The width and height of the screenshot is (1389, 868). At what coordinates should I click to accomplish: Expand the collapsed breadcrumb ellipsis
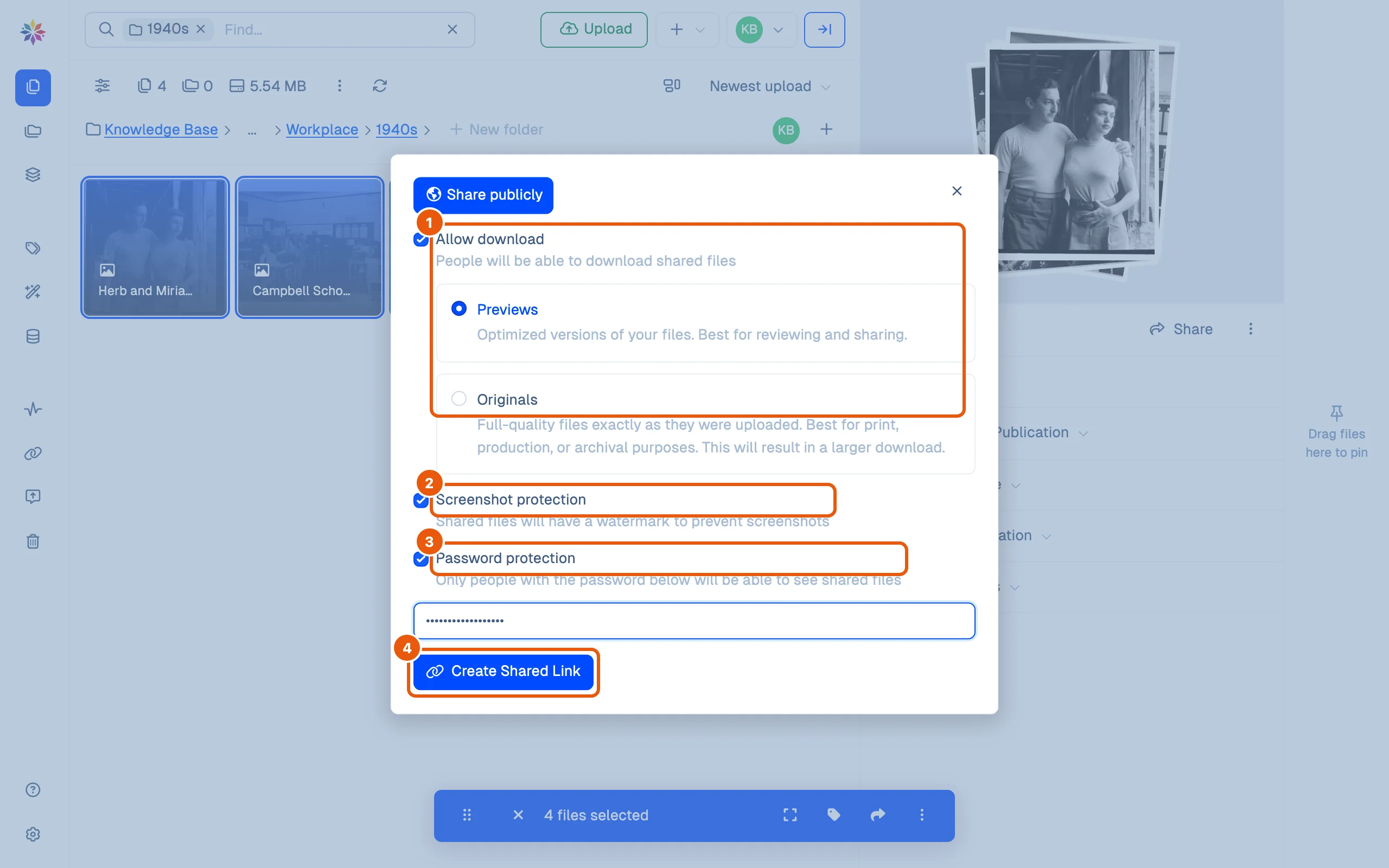point(252,130)
